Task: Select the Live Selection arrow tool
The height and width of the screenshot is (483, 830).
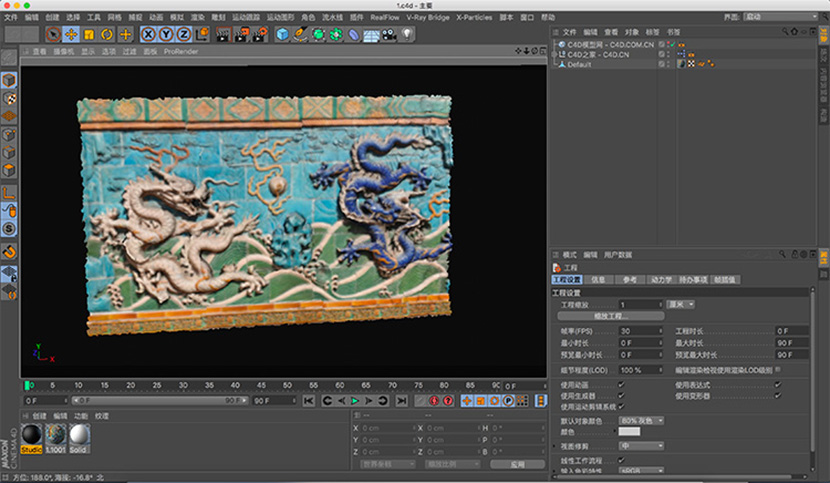Action: point(53,34)
